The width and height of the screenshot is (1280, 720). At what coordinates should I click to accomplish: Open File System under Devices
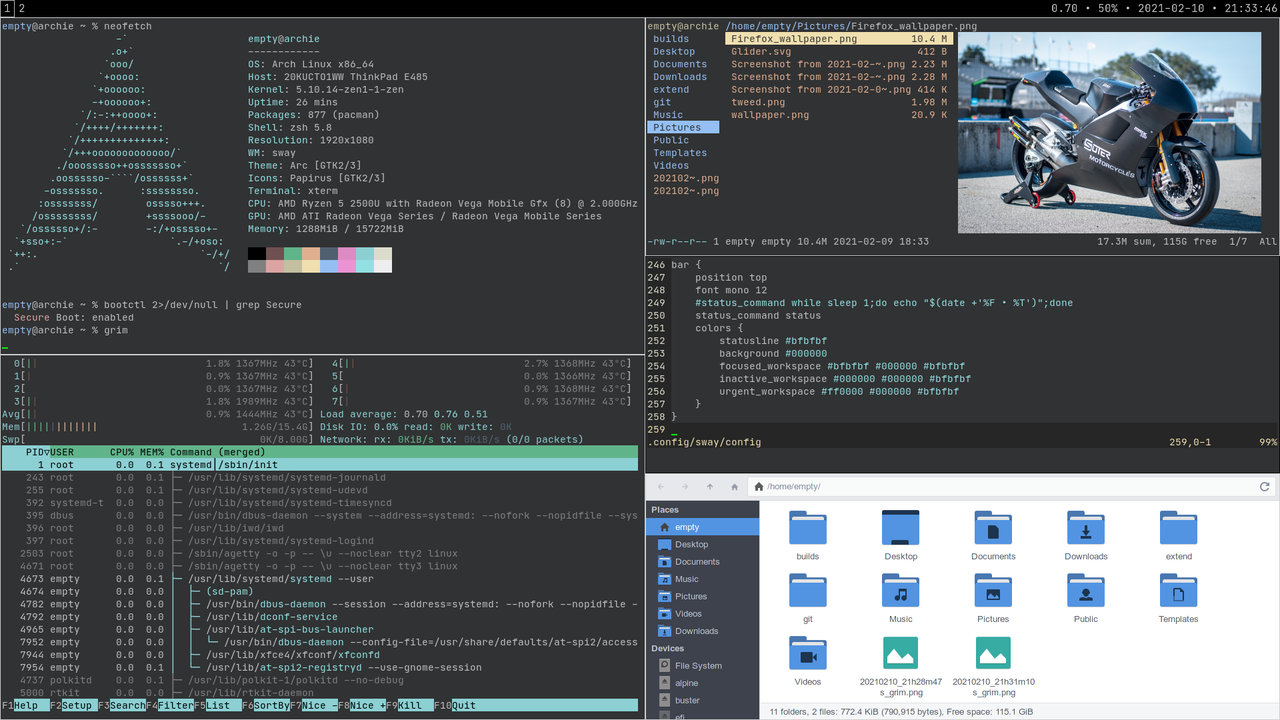coord(702,666)
